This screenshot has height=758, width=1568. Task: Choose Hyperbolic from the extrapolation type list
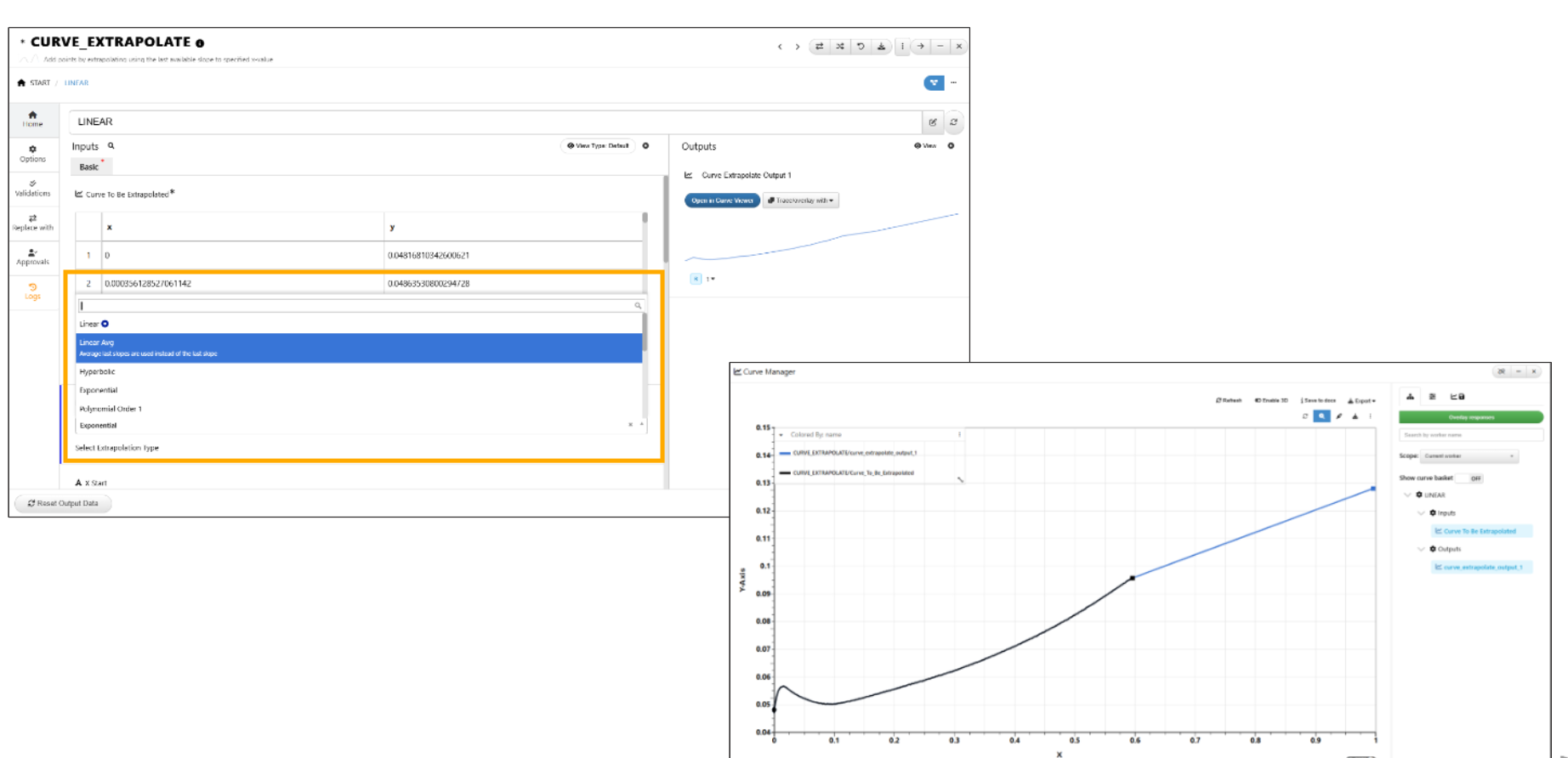click(x=98, y=372)
